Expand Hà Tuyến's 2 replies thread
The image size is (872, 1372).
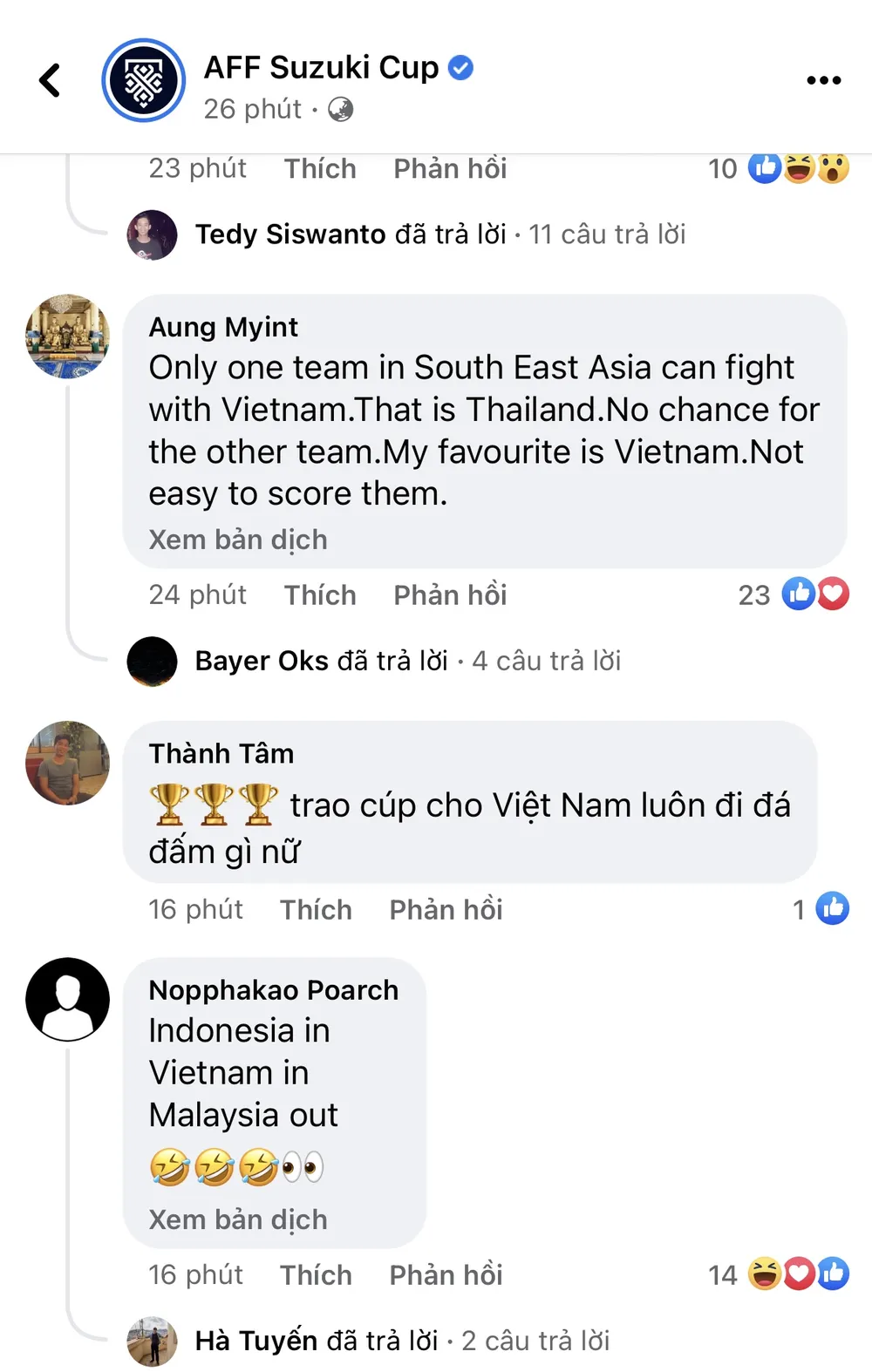tap(402, 1341)
